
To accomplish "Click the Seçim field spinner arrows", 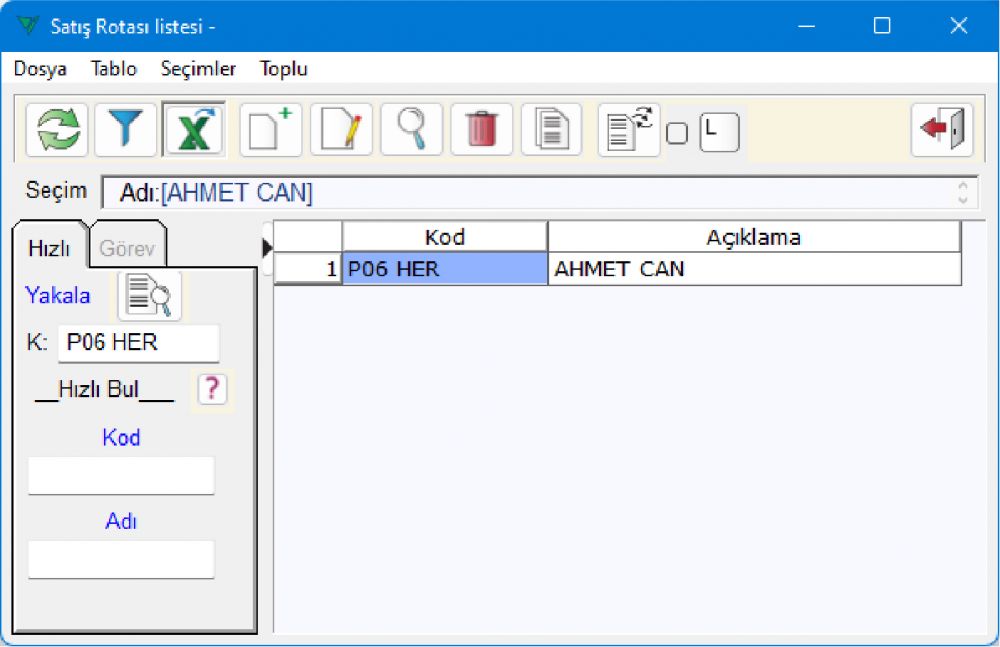I will click(x=962, y=192).
